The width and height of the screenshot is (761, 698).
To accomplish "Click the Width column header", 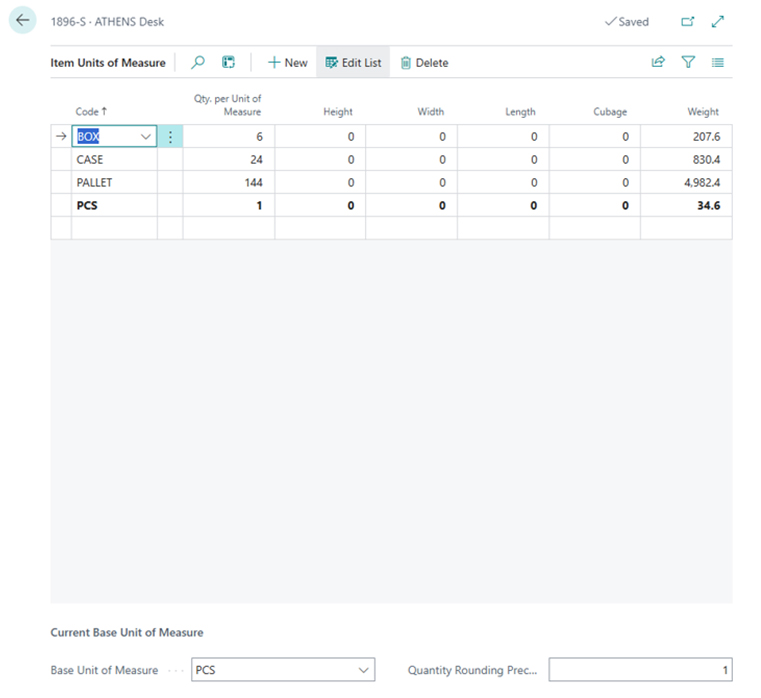I will click(x=430, y=112).
